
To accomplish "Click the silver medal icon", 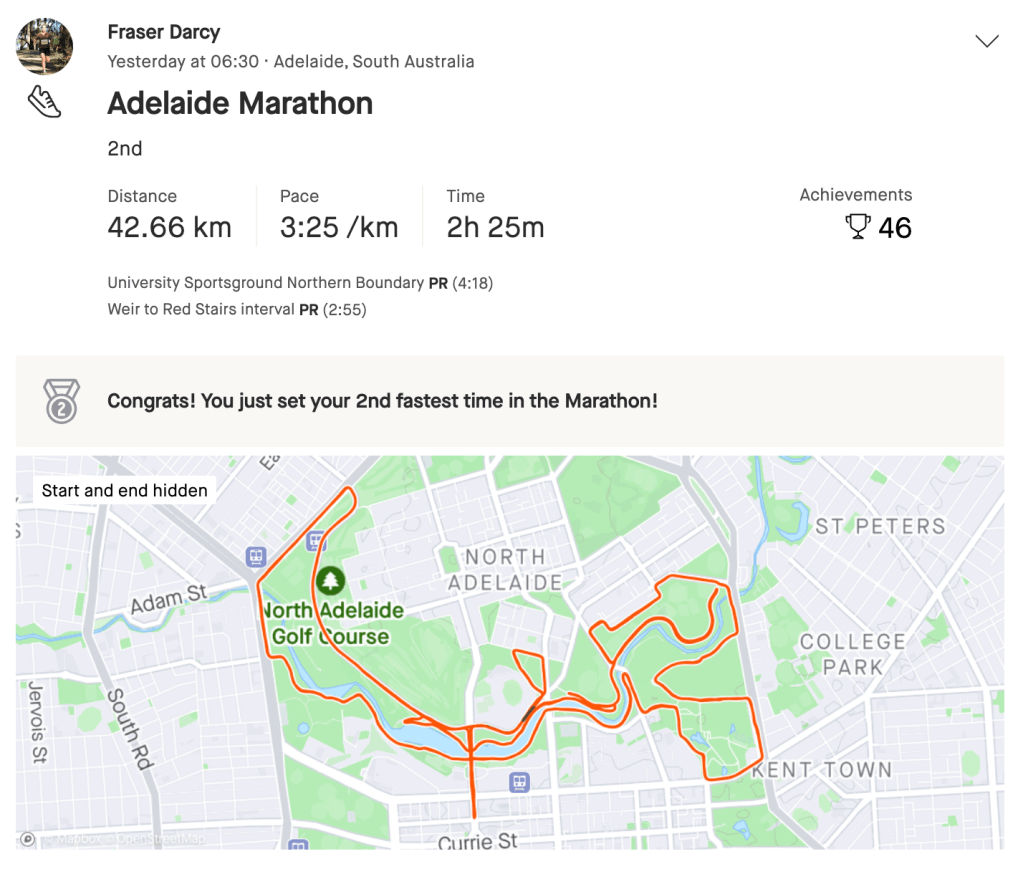I will tap(61, 401).
